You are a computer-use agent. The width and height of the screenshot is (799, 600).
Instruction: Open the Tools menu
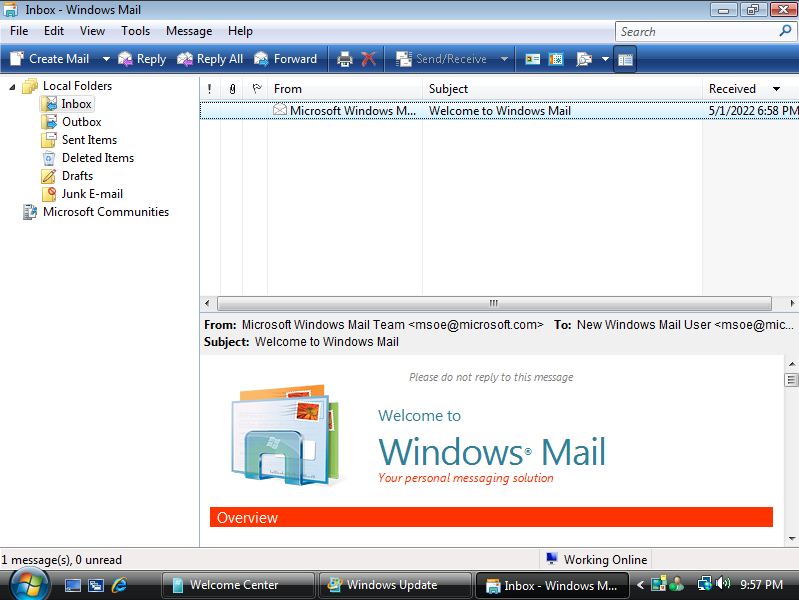(136, 31)
